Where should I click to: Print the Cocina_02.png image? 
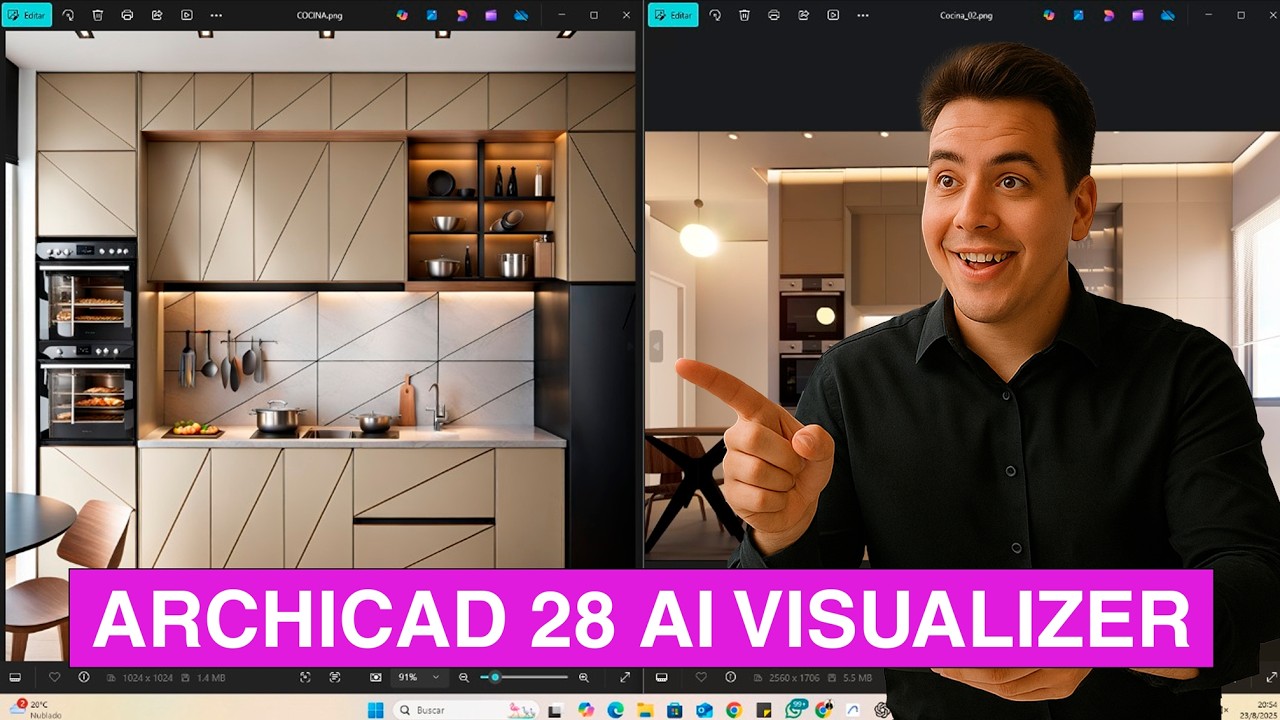coord(774,15)
